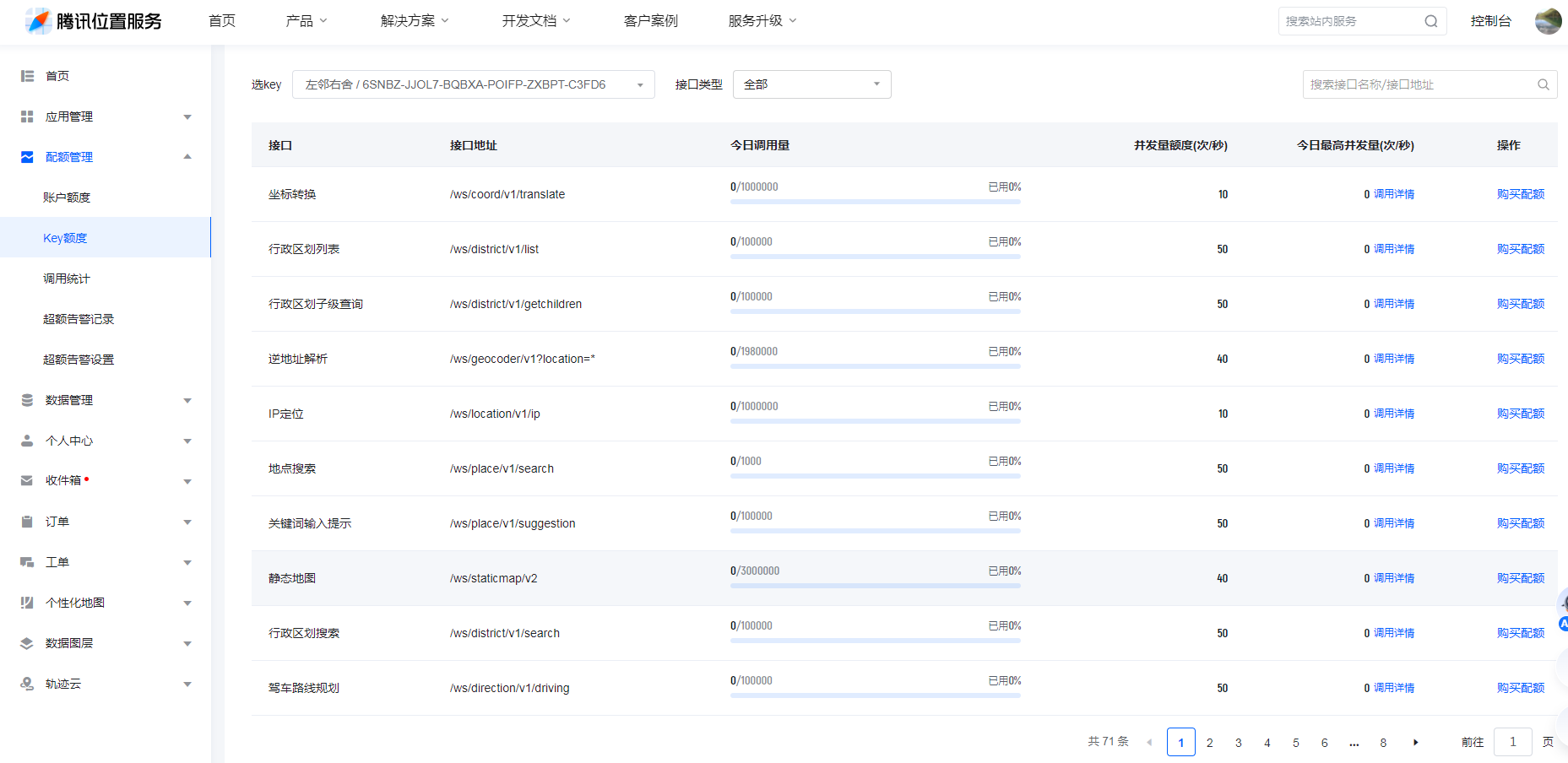This screenshot has width=1568, height=763.
Task: Click the 收件箱 envelope icon
Action: (27, 480)
